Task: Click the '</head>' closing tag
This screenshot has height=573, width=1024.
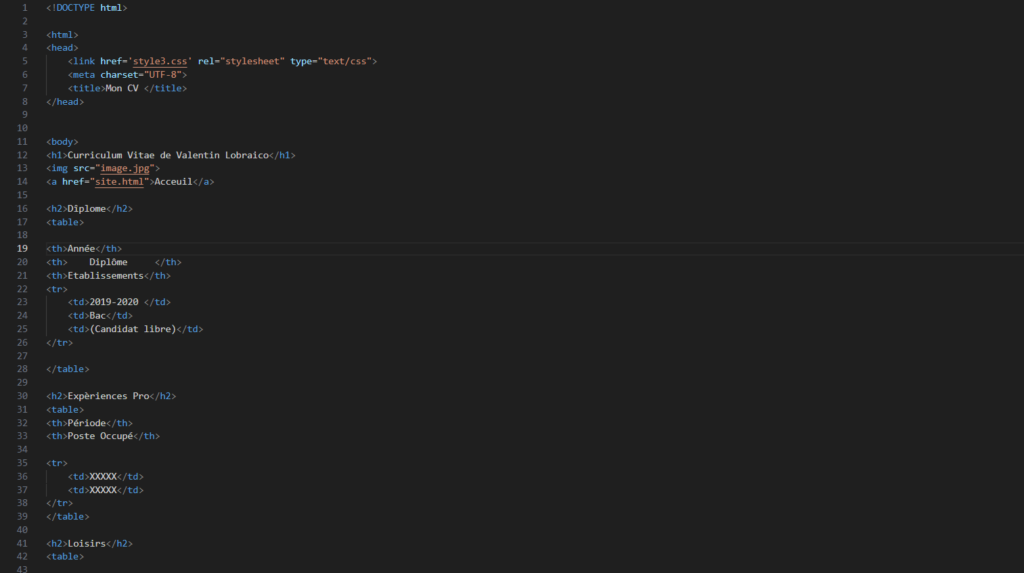Action: pos(65,102)
